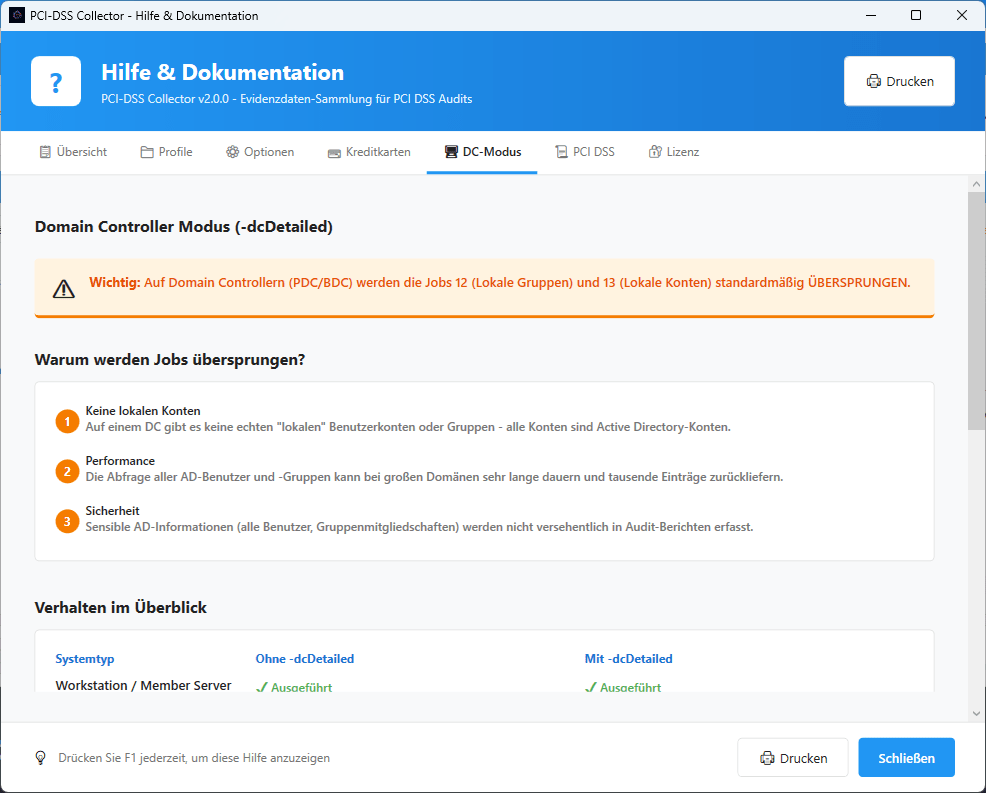Click the orange circle 1 beside Keine lokalen Konten
The height and width of the screenshot is (793, 986).
click(67, 421)
